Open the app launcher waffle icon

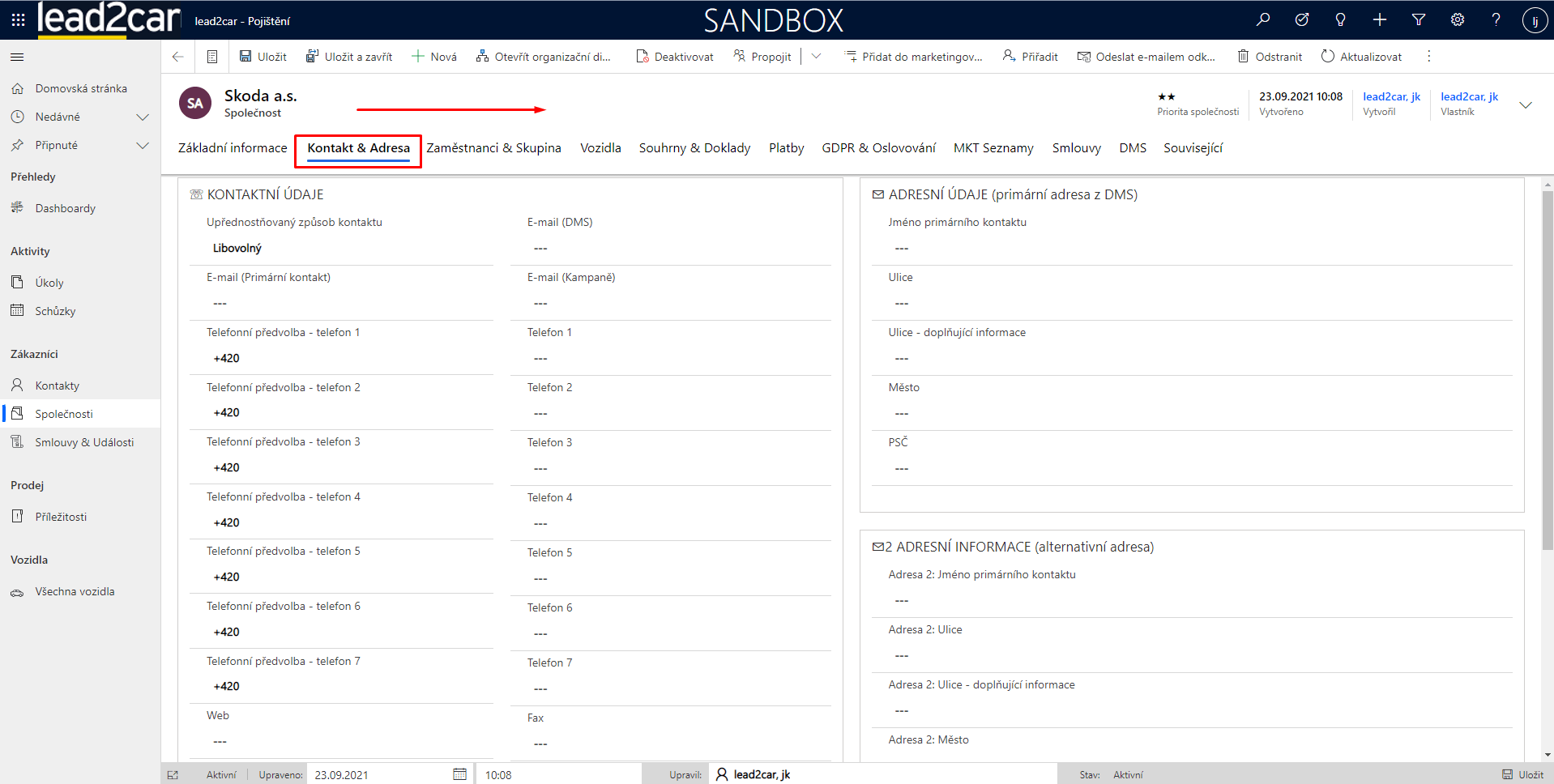coord(18,19)
